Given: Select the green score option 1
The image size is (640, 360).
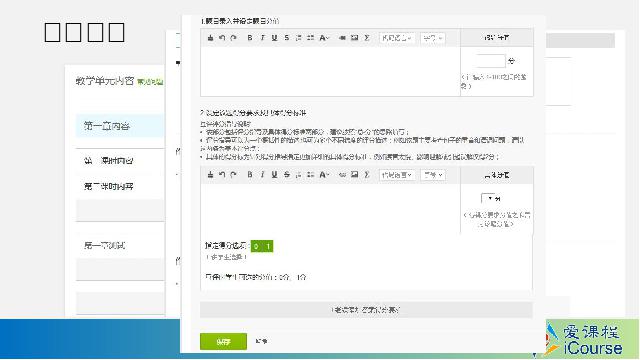Looking at the screenshot, I should tap(268, 246).
